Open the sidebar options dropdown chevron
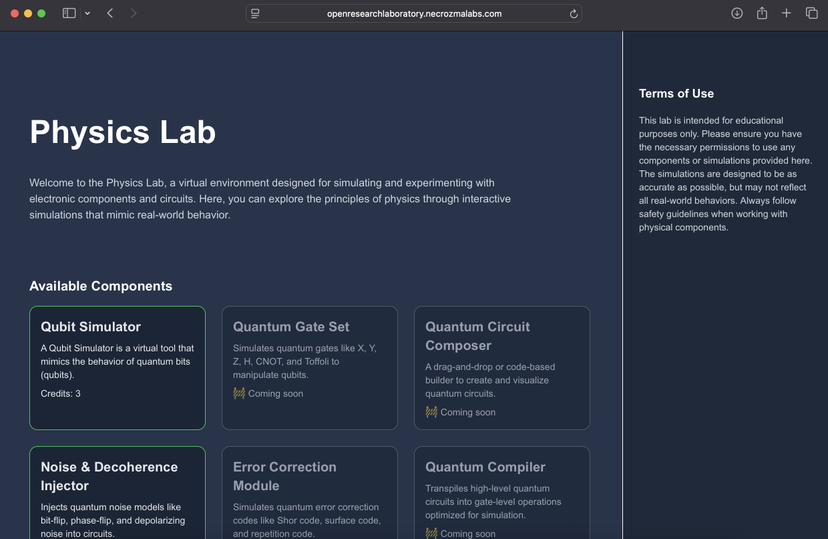Image resolution: width=828 pixels, height=539 pixels. [x=88, y=13]
